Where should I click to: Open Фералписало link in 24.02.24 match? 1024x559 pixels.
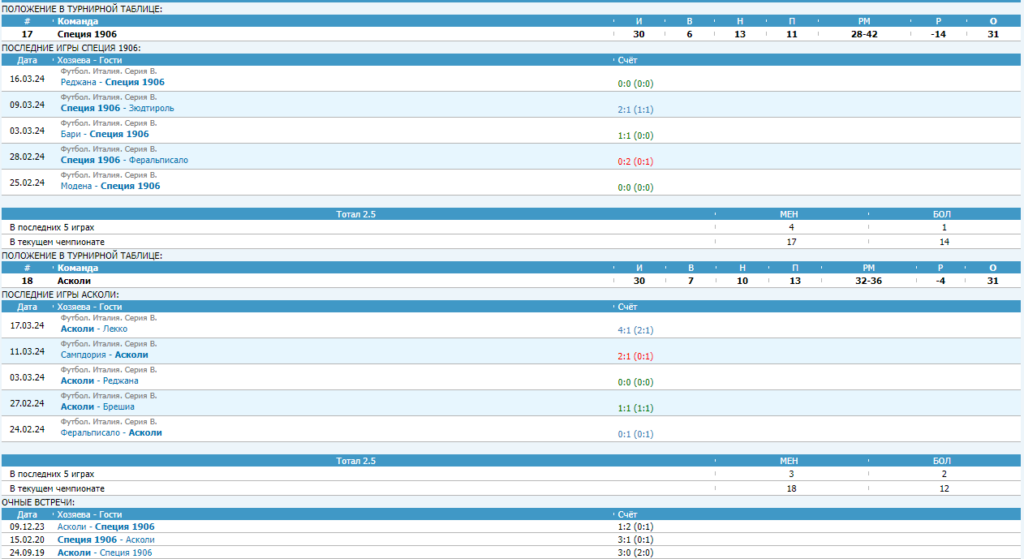click(x=90, y=433)
